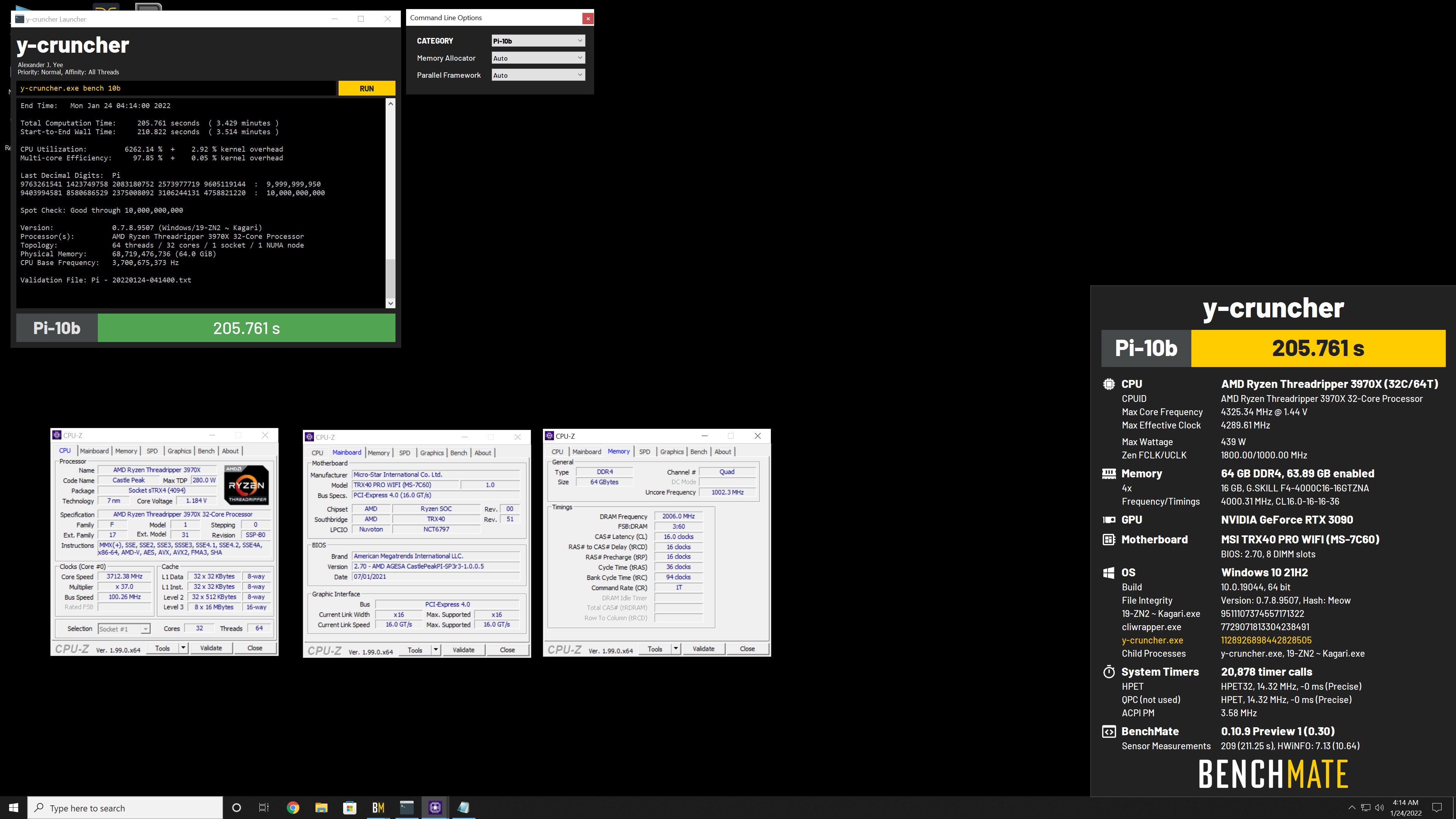Open Task View on taskbar
The height and width of the screenshot is (819, 1456).
point(264,808)
